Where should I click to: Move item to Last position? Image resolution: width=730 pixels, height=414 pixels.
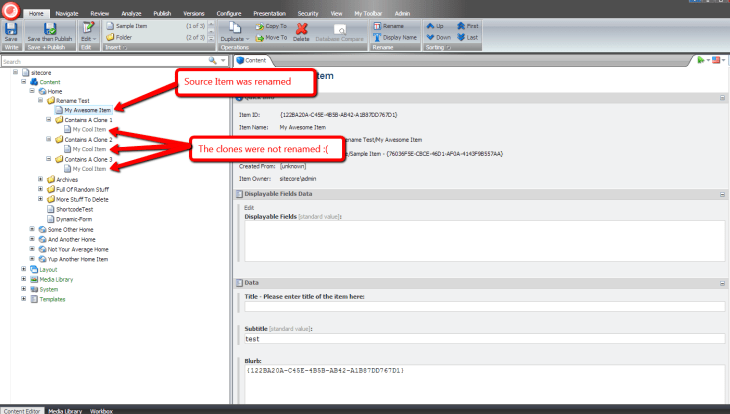[x=470, y=37]
